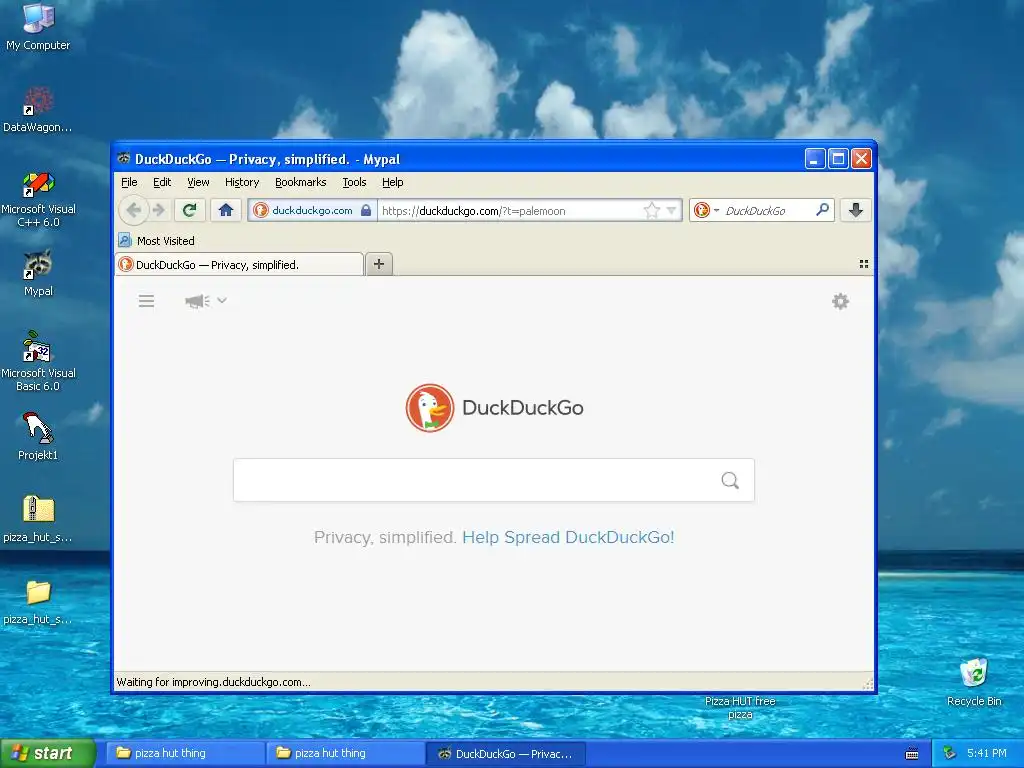This screenshot has height=768, width=1024.
Task: Click the padlock site security icon
Action: 366,210
